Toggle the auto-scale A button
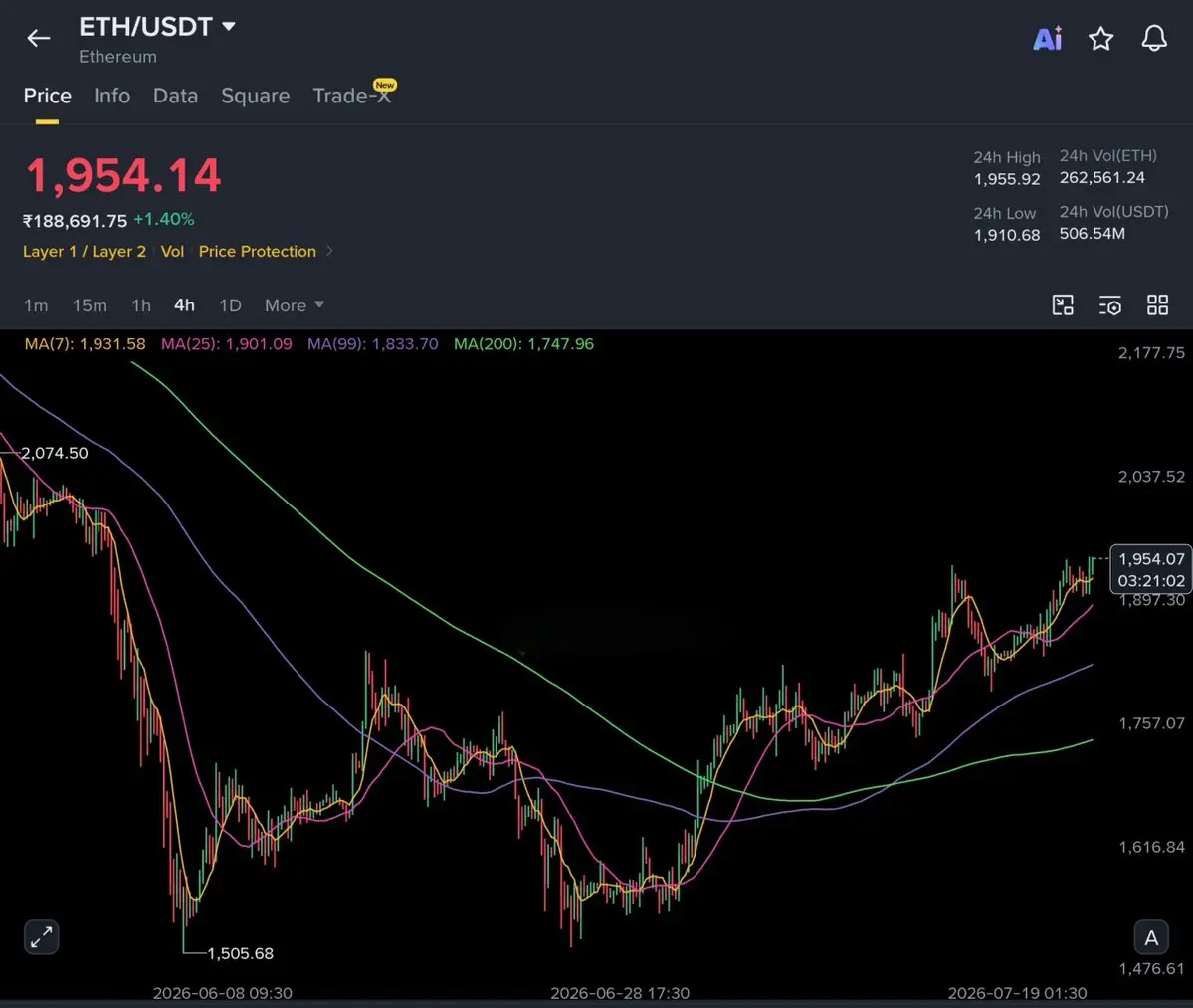Viewport: 1193px width, 1008px height. (1151, 938)
